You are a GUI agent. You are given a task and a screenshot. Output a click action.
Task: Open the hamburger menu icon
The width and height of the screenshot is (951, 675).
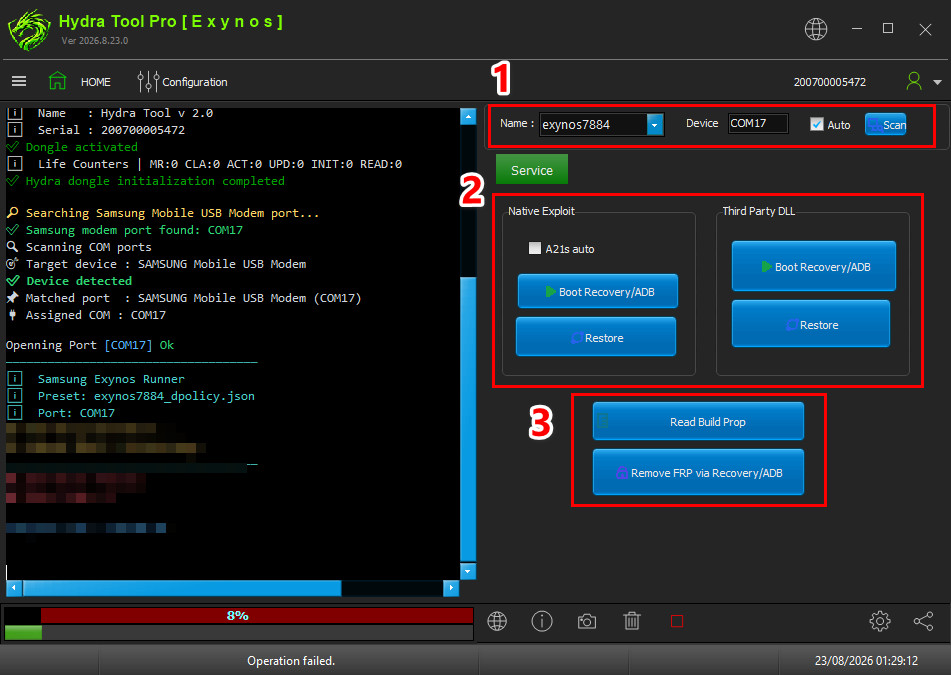point(19,81)
